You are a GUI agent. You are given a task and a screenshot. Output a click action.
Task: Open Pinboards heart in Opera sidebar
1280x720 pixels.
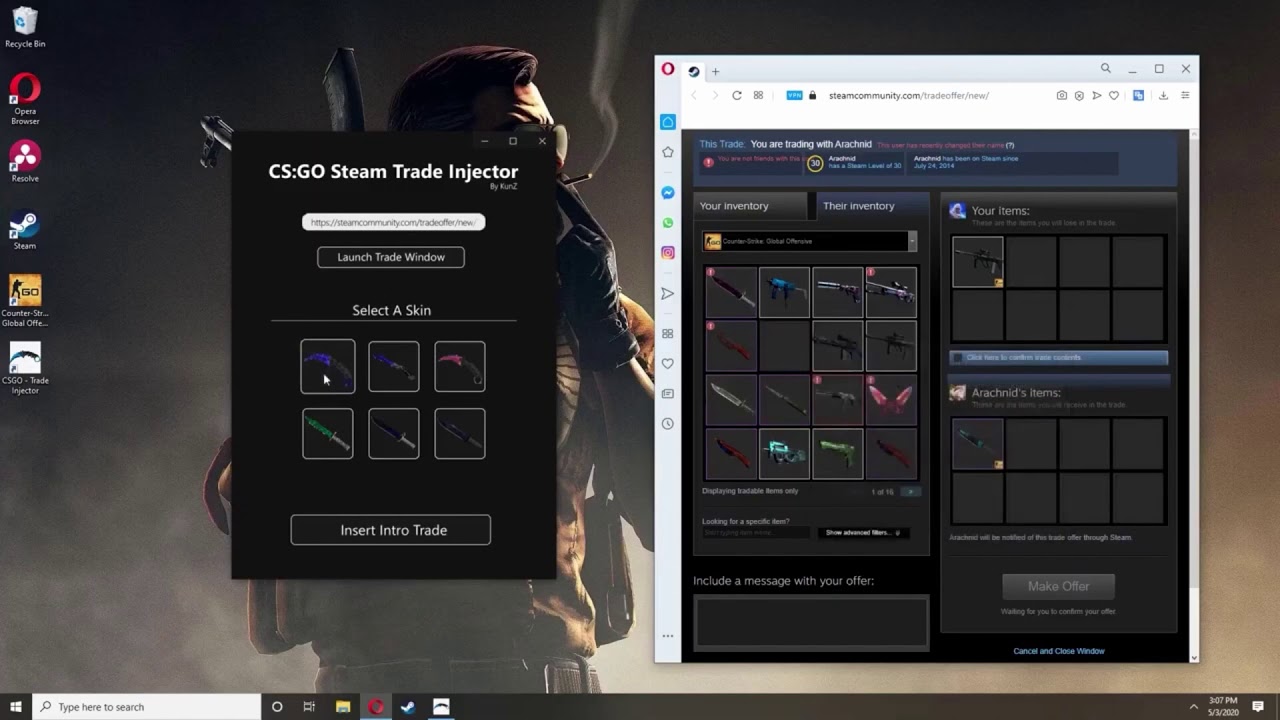pos(668,363)
